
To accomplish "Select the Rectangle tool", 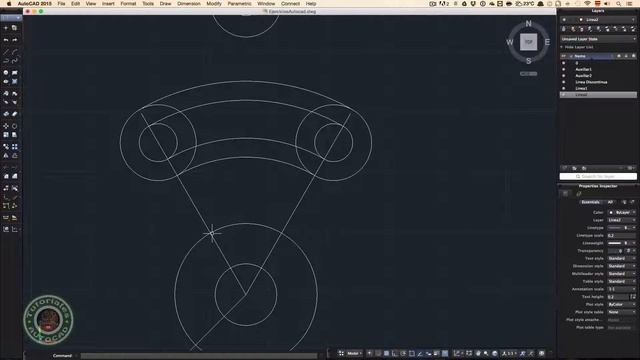I will [x=15, y=73].
